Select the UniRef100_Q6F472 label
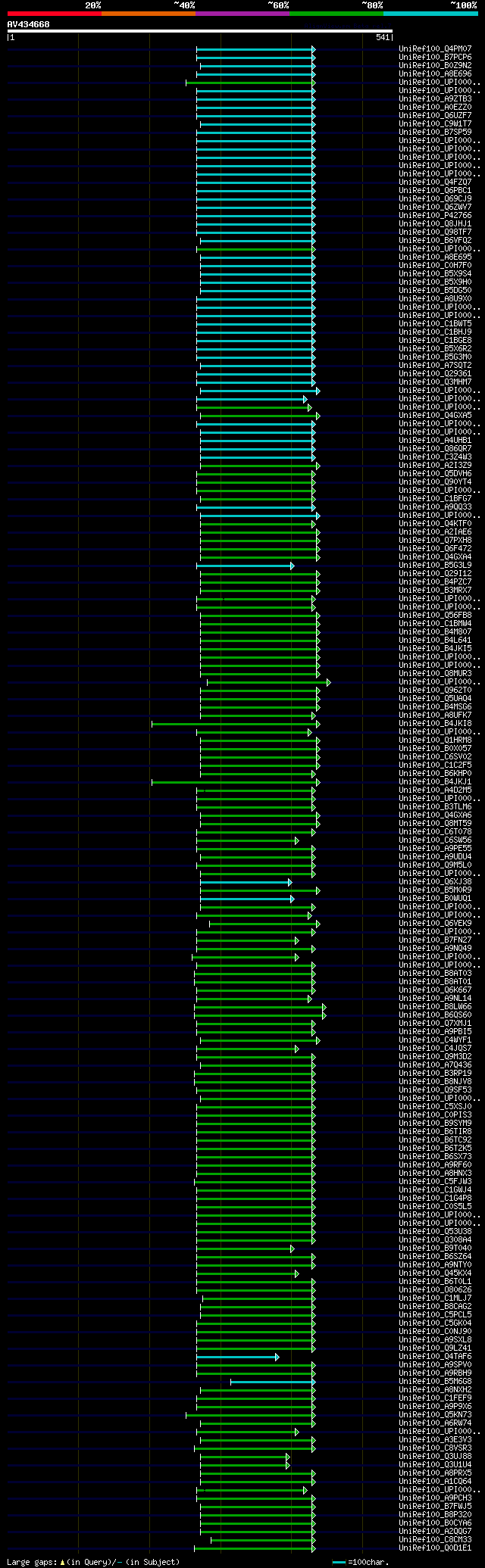The width and height of the screenshot is (485, 1568). (435, 548)
